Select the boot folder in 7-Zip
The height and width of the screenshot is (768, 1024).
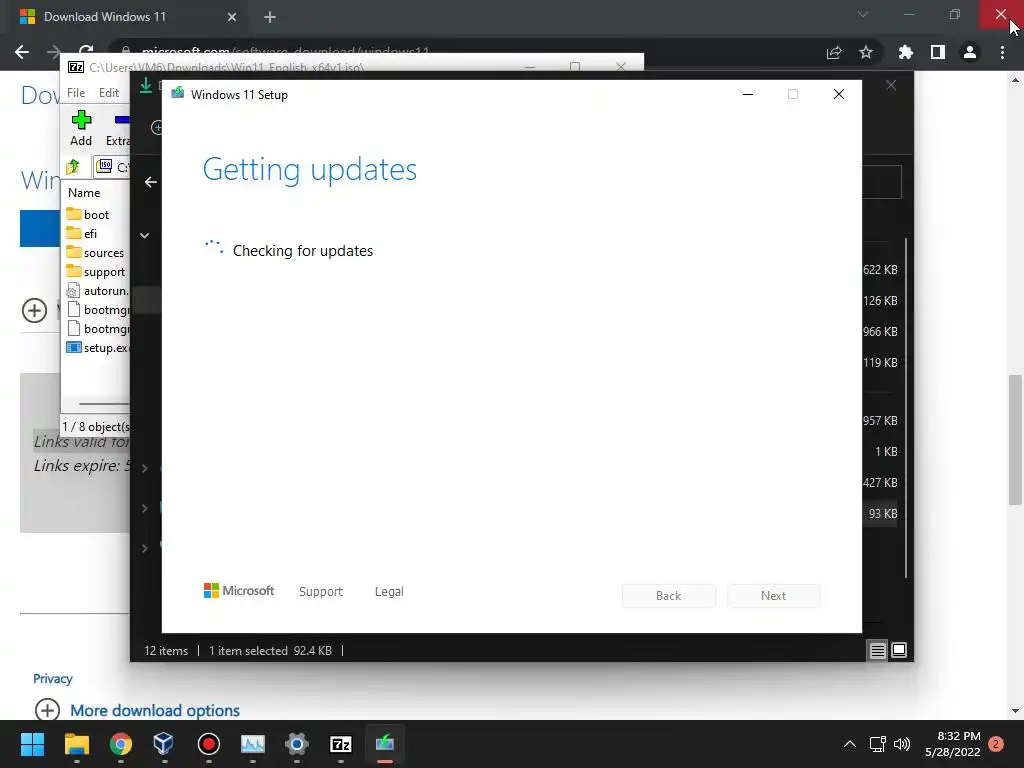tap(97, 214)
